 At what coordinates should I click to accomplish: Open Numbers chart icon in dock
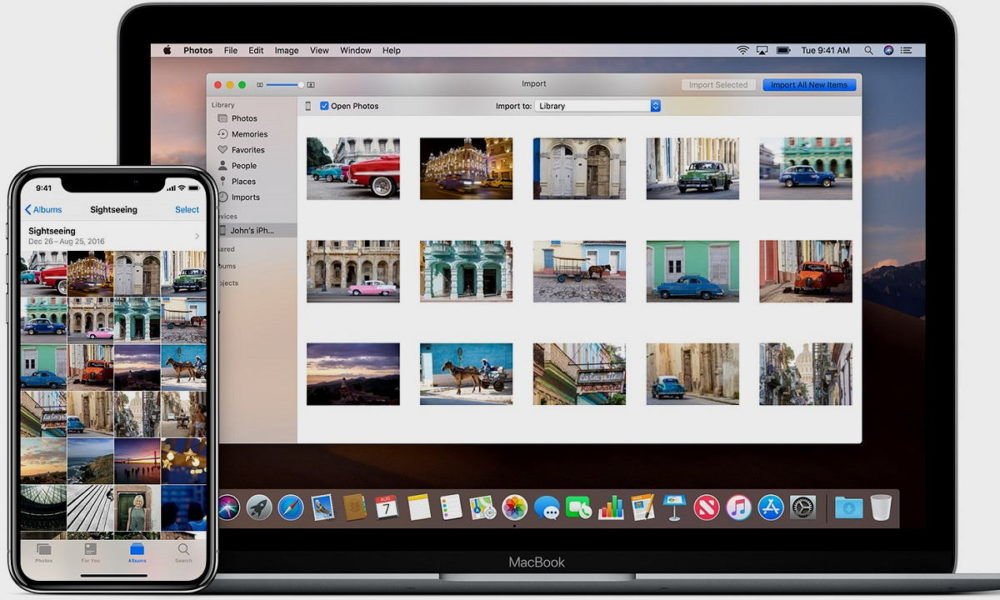[x=611, y=508]
